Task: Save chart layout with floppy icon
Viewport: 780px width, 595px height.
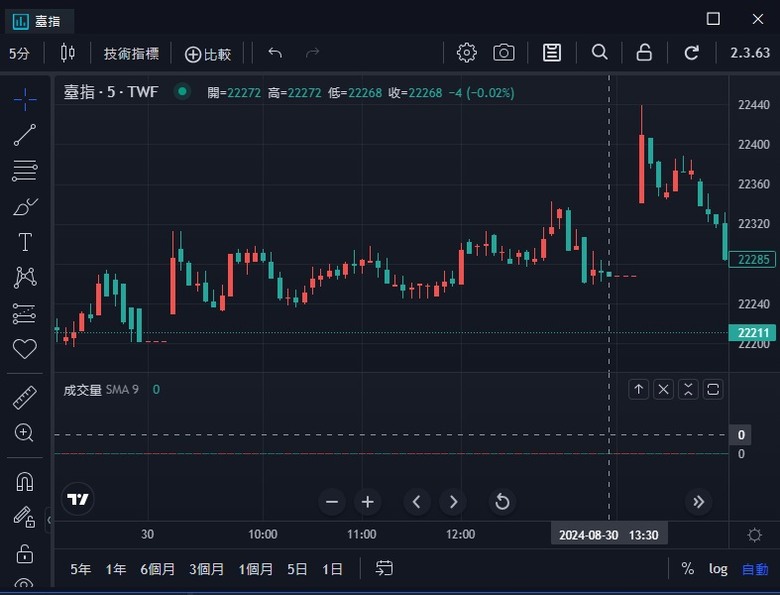Action: tap(552, 52)
